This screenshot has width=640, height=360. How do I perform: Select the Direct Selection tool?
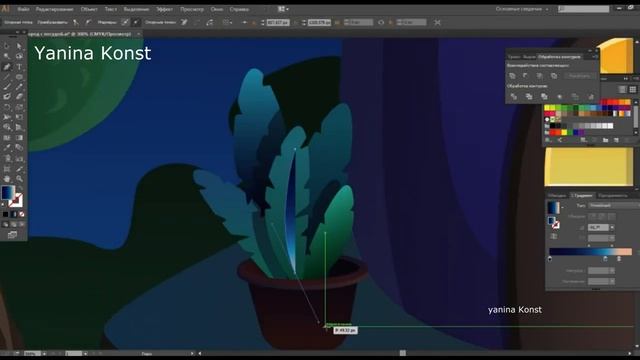tap(19, 46)
